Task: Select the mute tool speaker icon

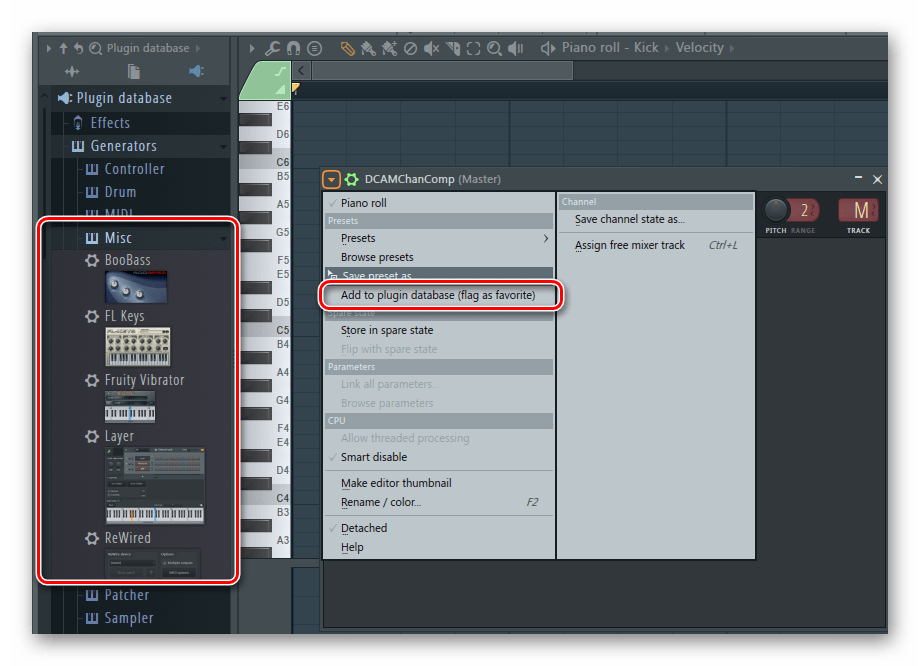Action: click(x=432, y=48)
